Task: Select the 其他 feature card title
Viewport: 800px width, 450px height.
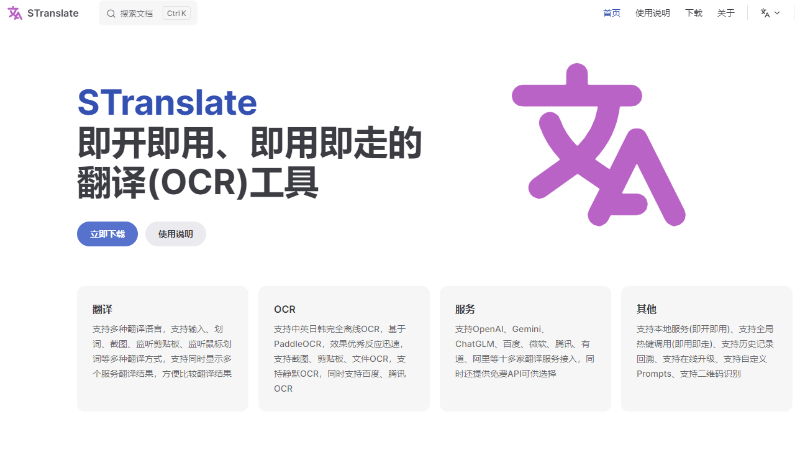Action: 646,309
